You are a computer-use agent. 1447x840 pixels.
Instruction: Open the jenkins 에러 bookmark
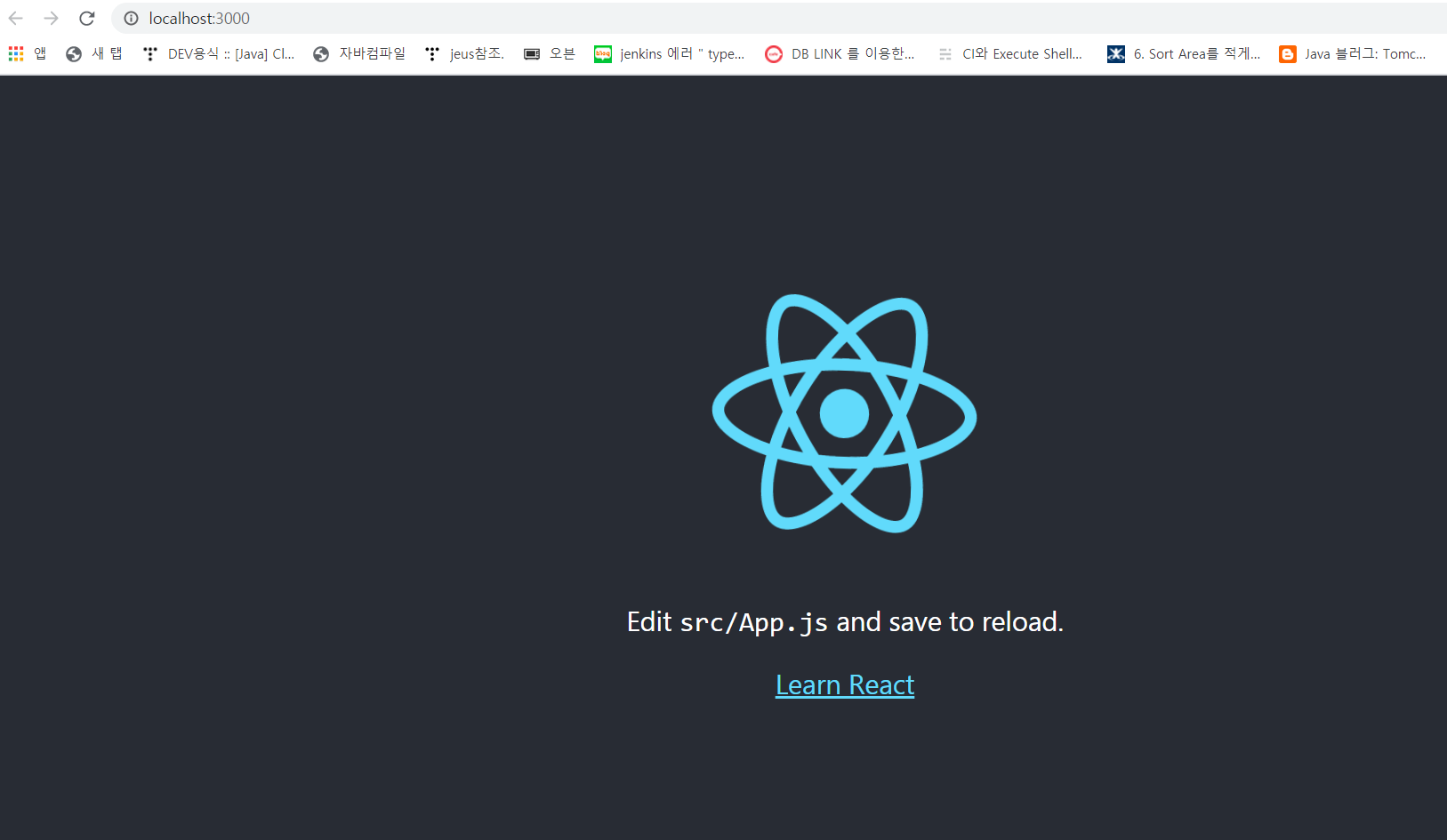tap(670, 54)
